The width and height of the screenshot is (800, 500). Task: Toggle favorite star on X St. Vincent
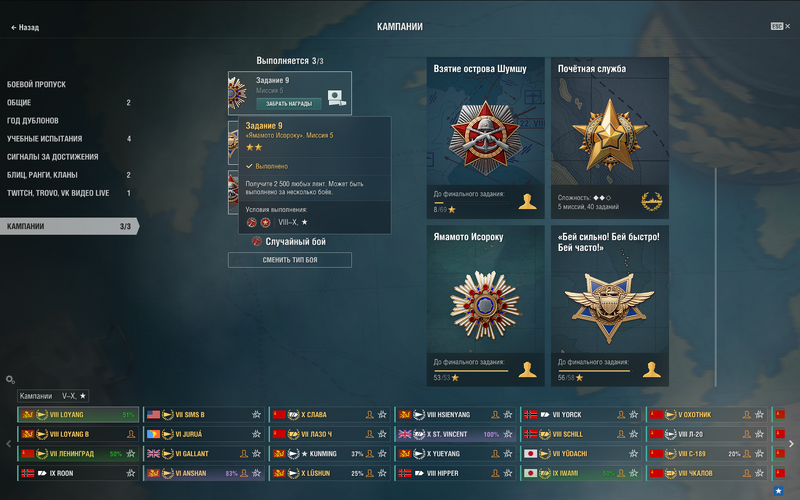pyautogui.click(x=508, y=434)
